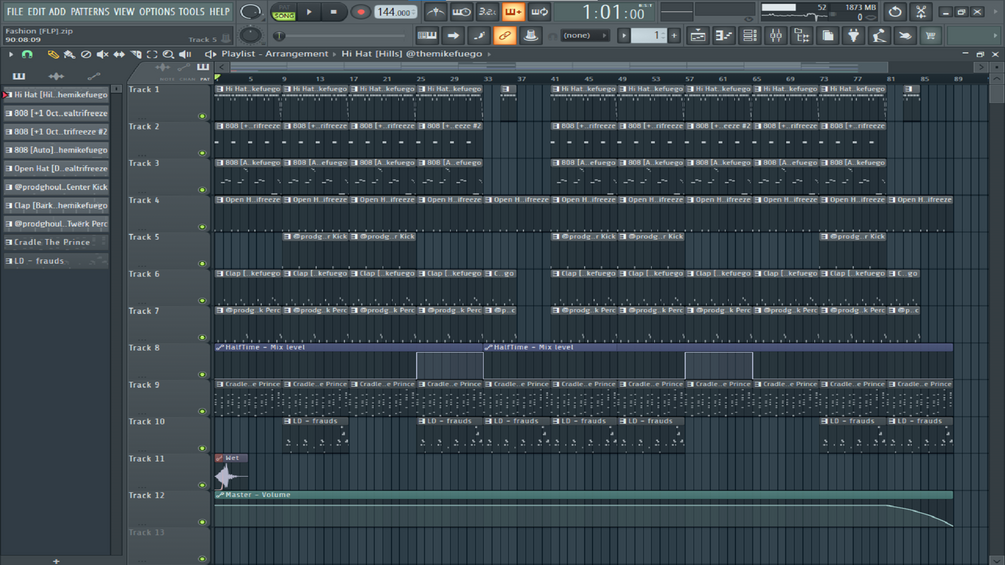Toggle loop recording icon
This screenshot has height=565, width=1005.
(x=539, y=12)
